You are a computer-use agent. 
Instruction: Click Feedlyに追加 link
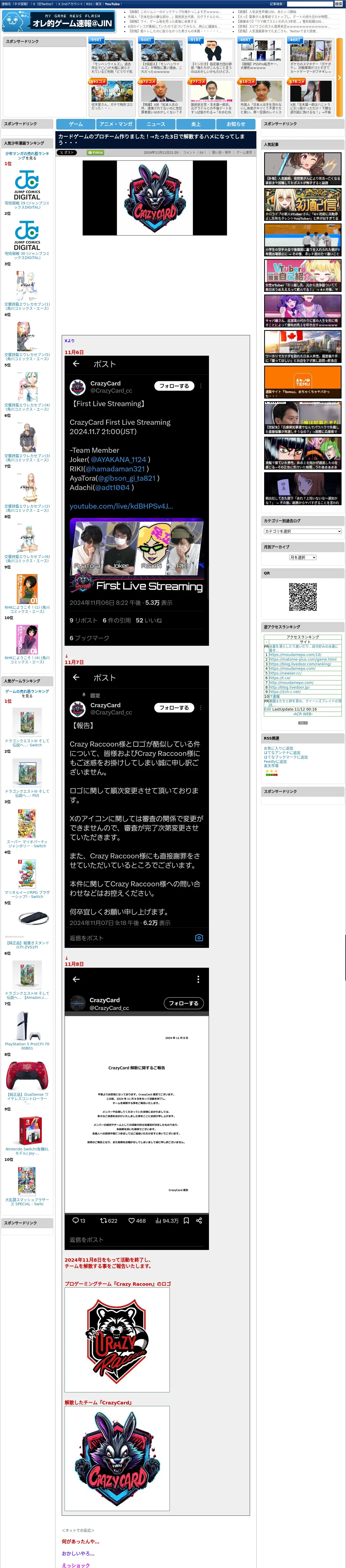275,762
